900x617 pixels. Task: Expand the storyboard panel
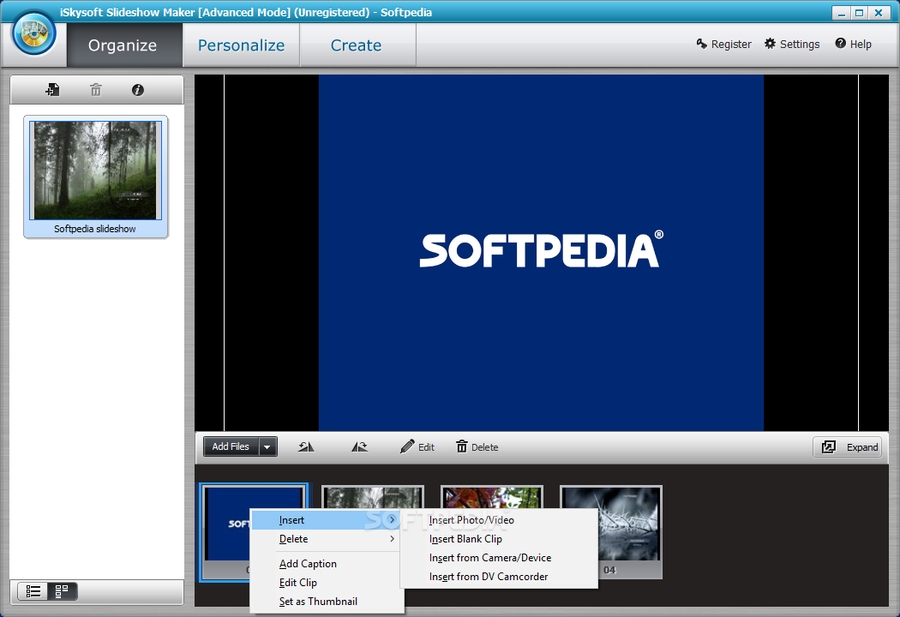point(850,447)
